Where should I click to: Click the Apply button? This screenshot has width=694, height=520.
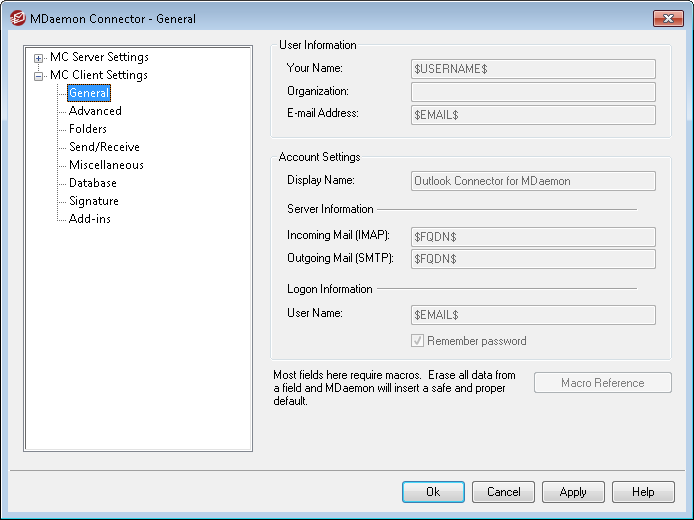click(573, 492)
